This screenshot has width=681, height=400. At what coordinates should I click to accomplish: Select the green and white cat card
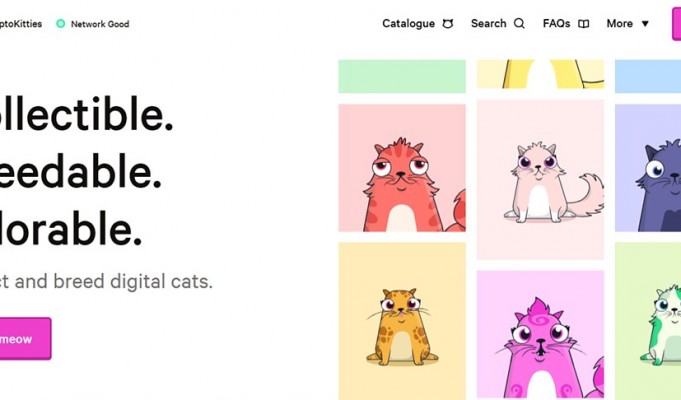[648, 321]
